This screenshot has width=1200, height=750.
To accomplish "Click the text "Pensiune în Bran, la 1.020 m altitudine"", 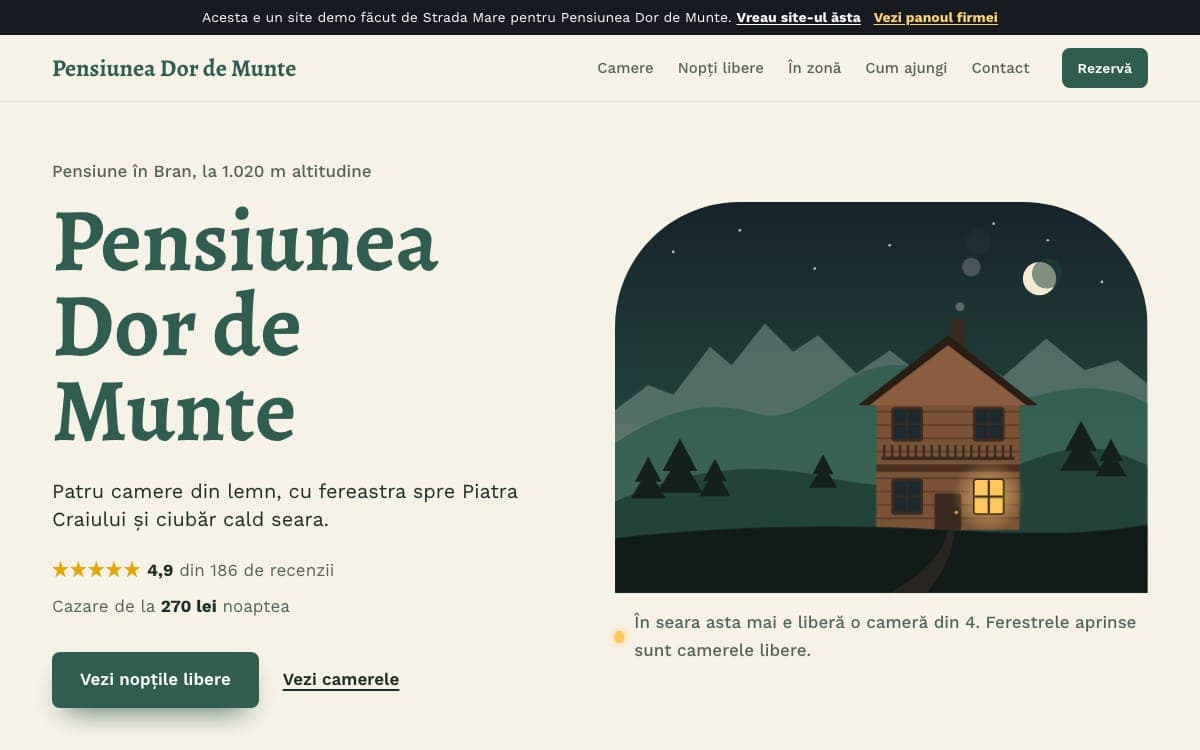I will (212, 171).
